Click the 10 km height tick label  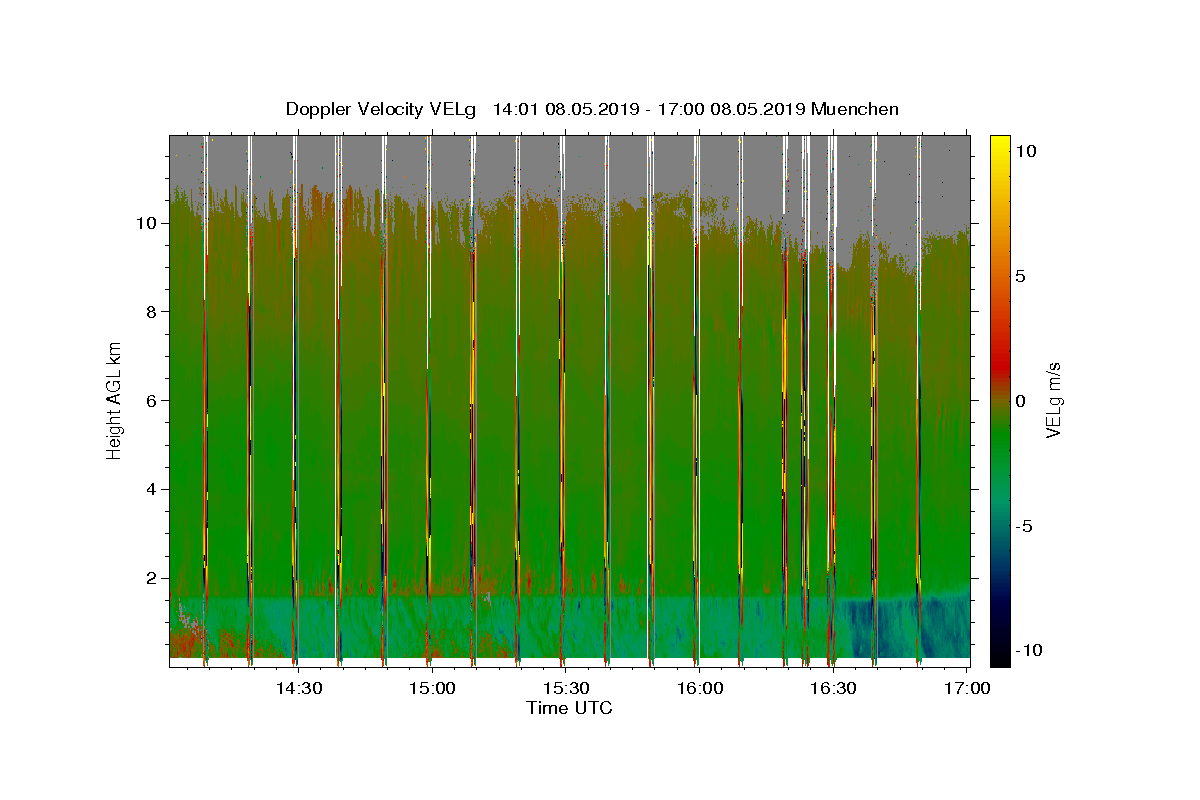[147, 223]
